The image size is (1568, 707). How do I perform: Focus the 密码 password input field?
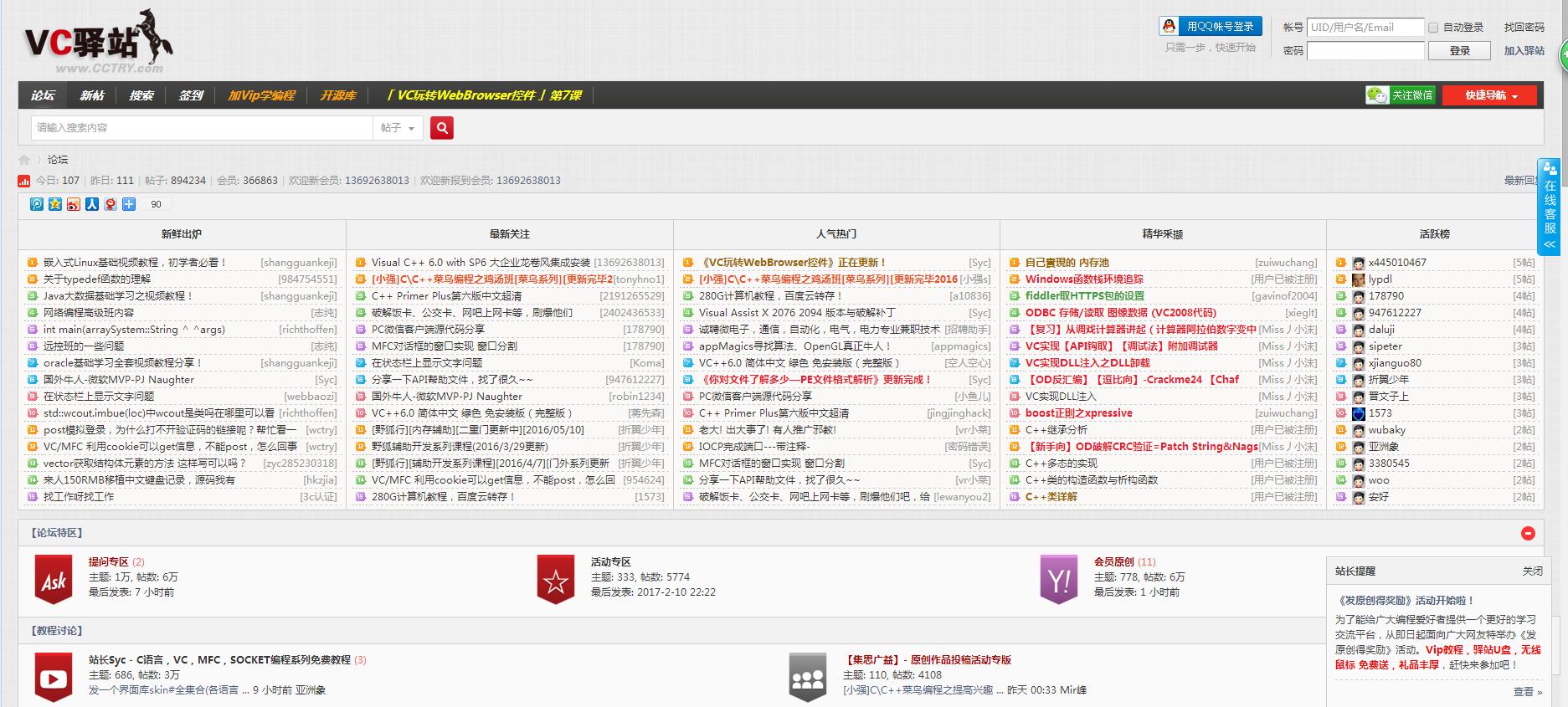pyautogui.click(x=1365, y=51)
